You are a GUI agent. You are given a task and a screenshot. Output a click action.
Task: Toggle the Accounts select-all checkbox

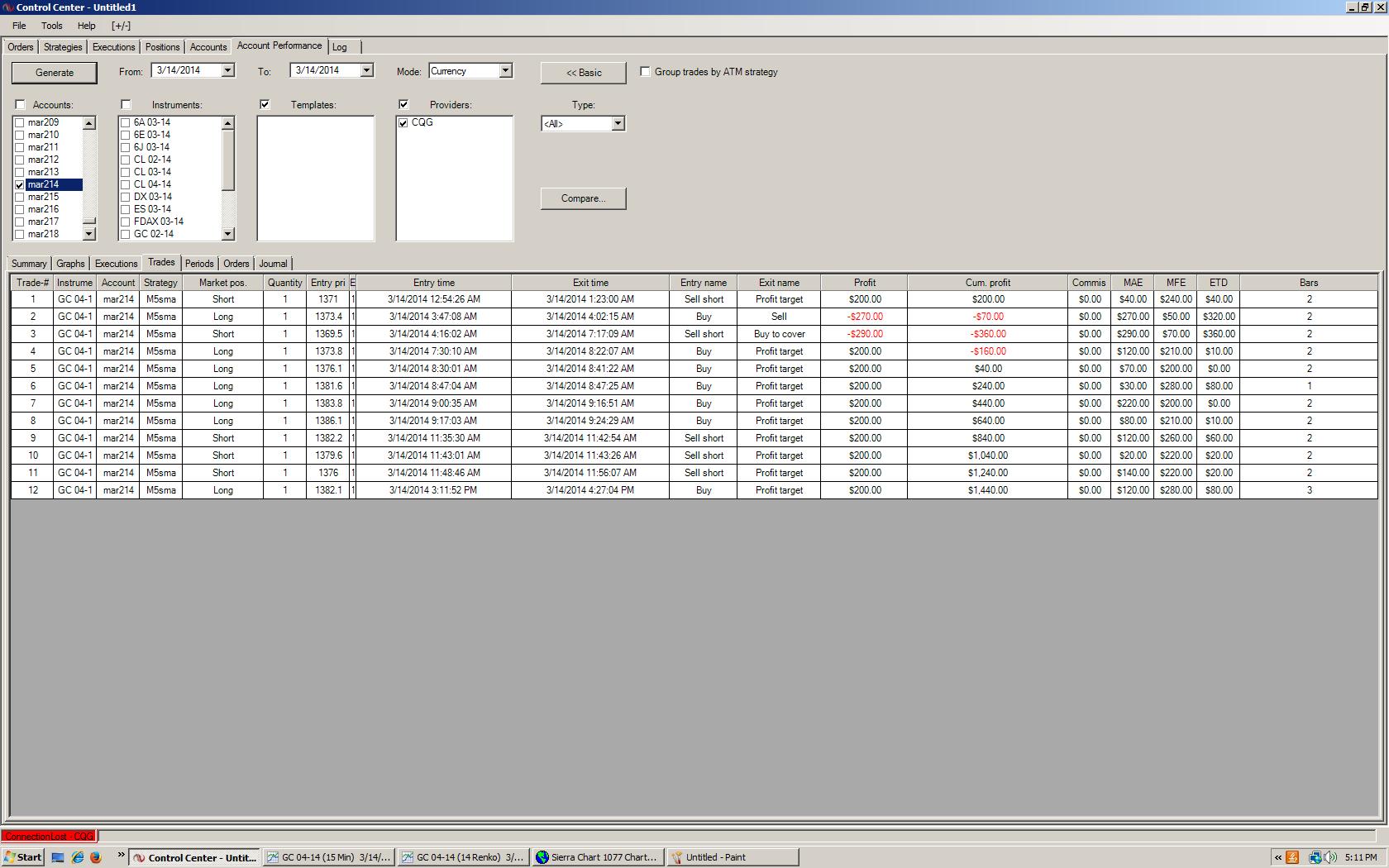(x=20, y=105)
